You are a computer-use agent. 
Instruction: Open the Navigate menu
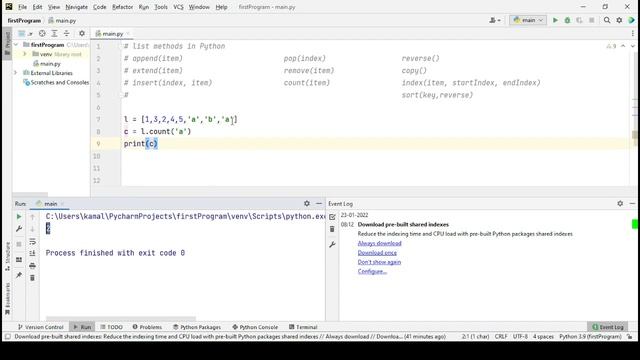[x=76, y=7]
